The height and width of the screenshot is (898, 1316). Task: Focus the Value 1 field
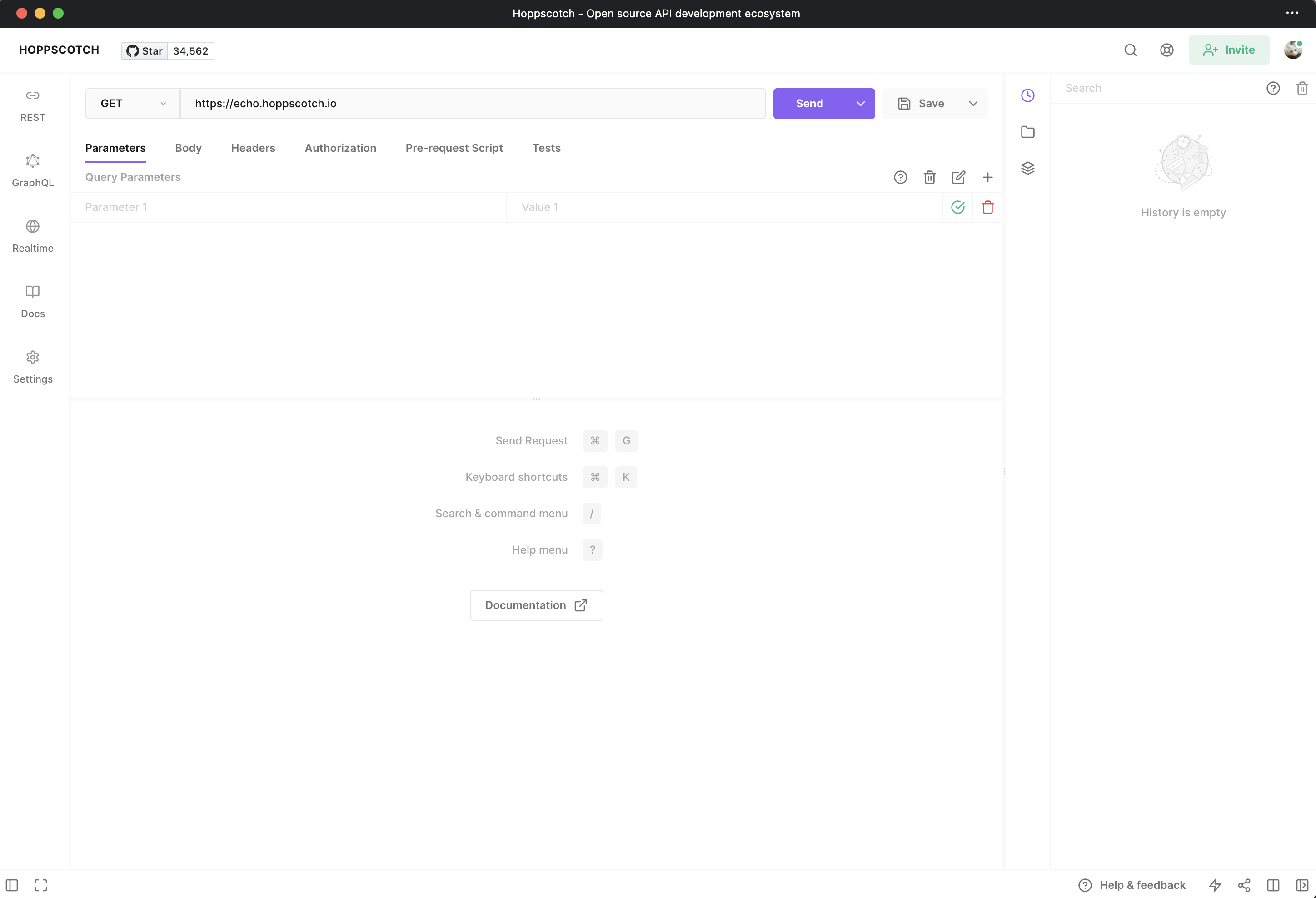click(725, 207)
